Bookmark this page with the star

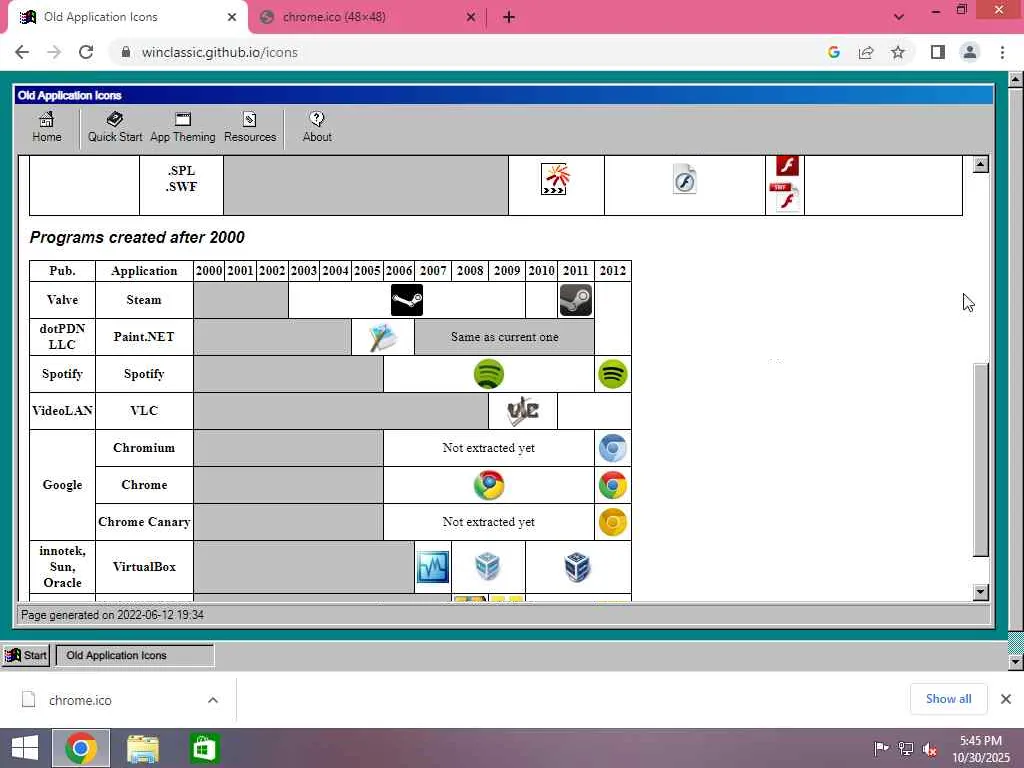click(898, 52)
